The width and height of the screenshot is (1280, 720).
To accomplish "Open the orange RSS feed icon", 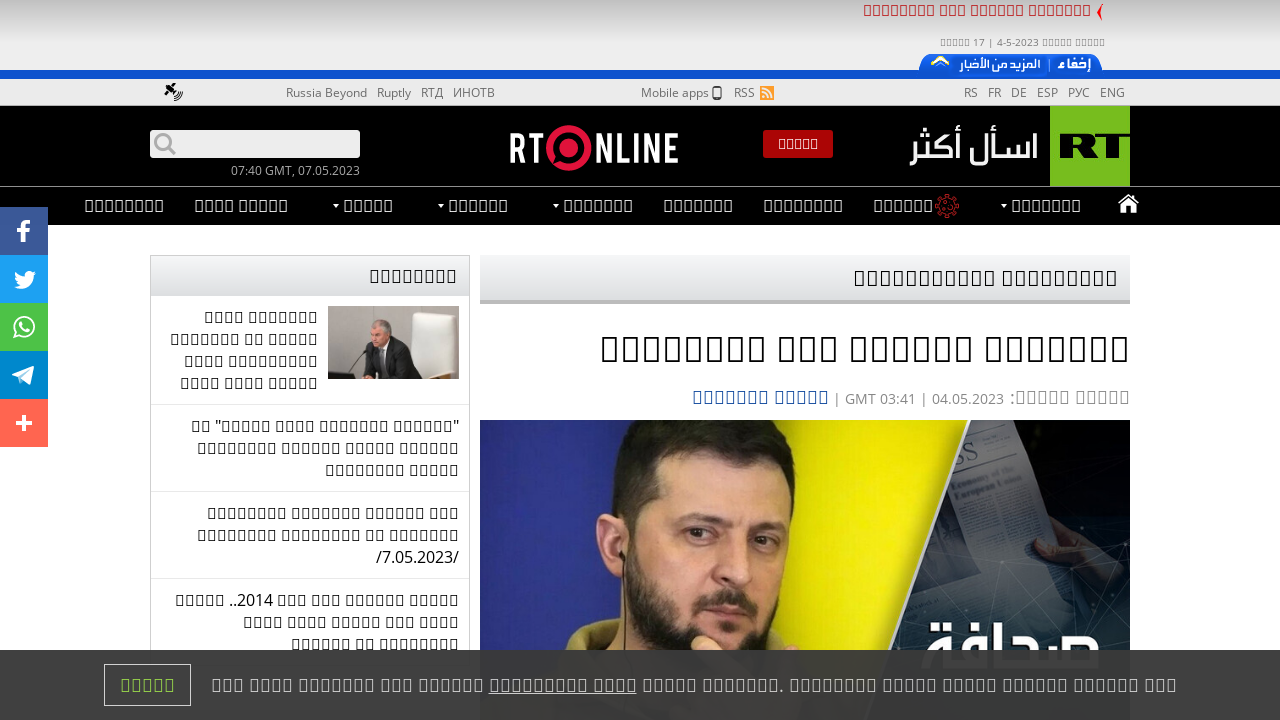I will [x=767, y=93].
